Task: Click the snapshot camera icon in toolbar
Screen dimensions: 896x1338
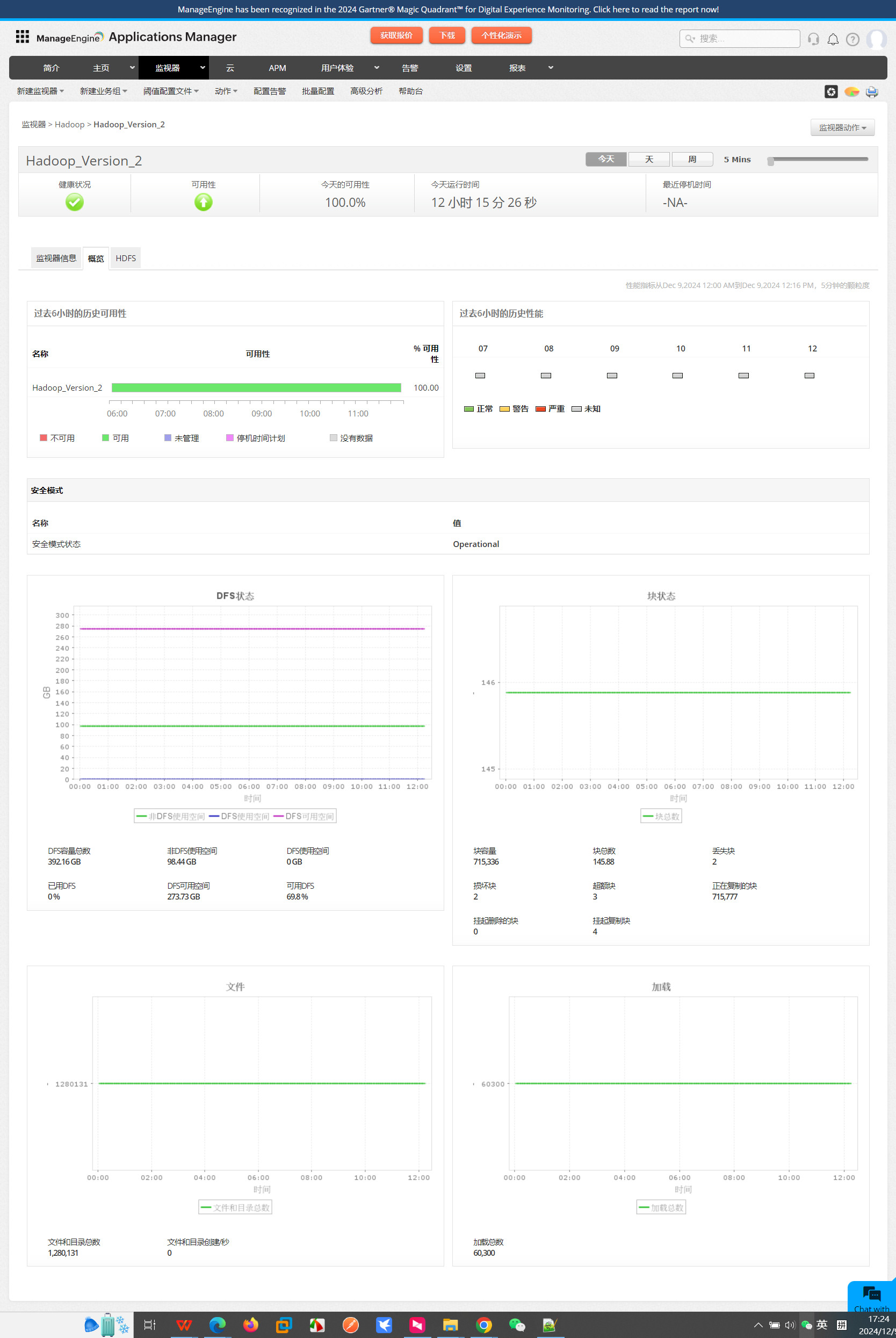Action: 831,91
